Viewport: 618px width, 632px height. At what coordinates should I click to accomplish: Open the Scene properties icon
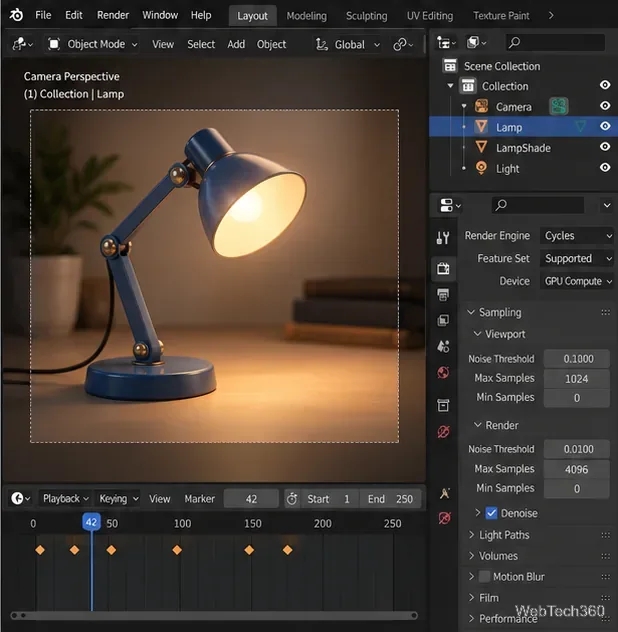click(x=443, y=347)
